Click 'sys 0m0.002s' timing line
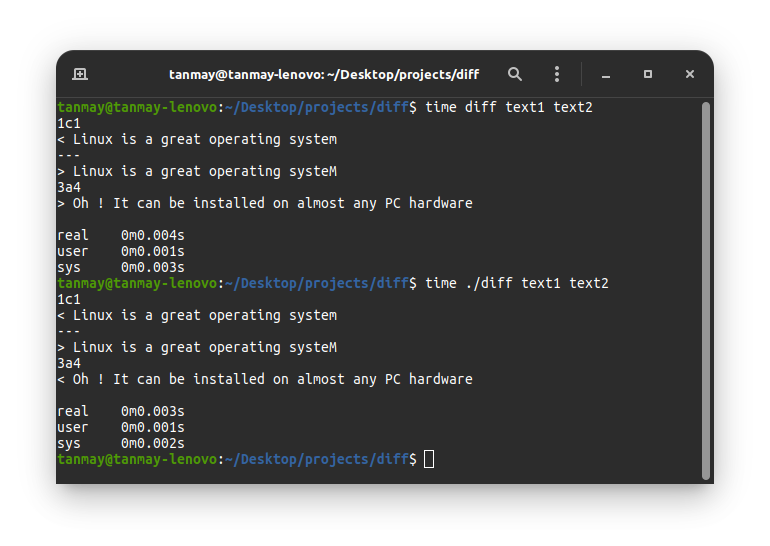 click(121, 443)
